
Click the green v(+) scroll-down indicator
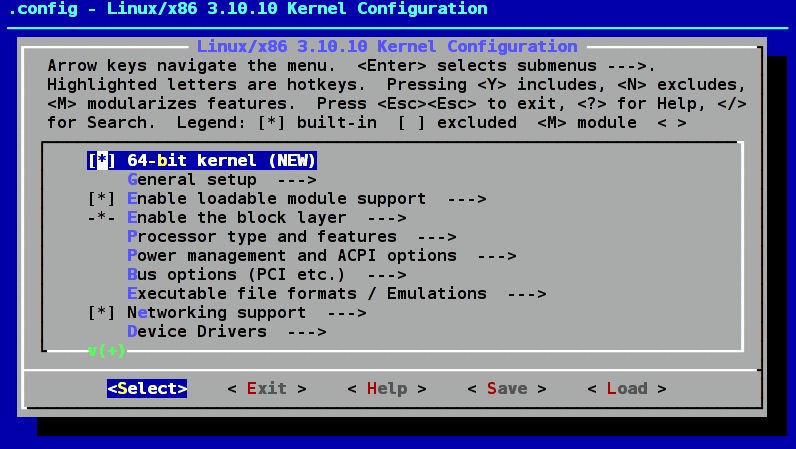pos(106,350)
